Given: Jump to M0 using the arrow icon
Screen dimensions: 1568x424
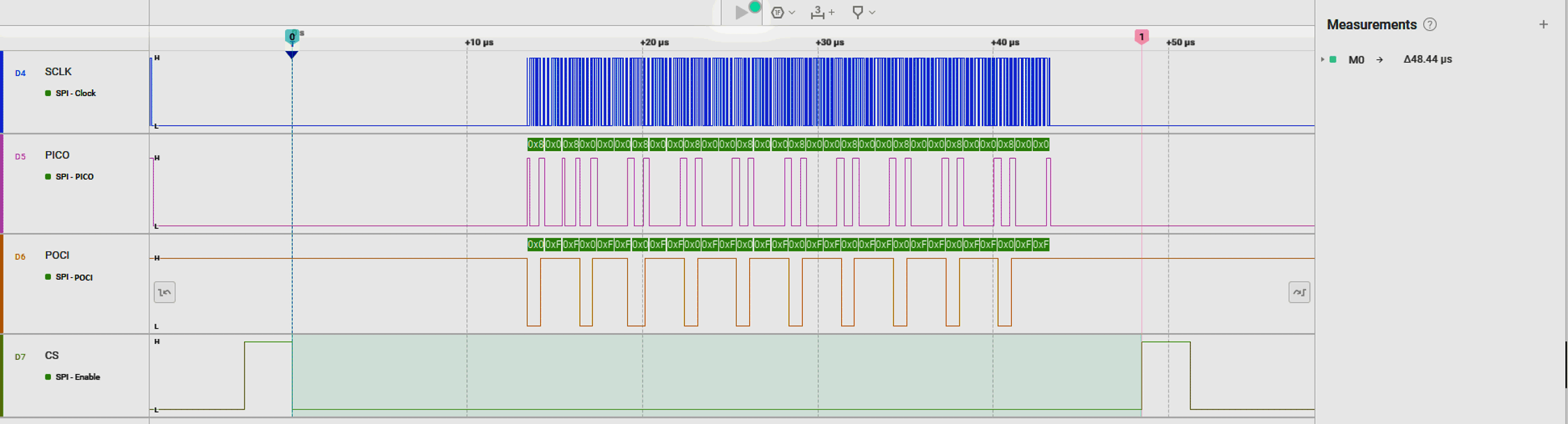Looking at the screenshot, I should tap(1379, 60).
